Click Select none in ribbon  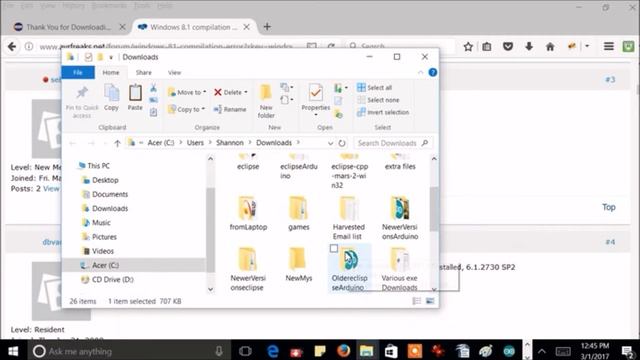[378, 100]
